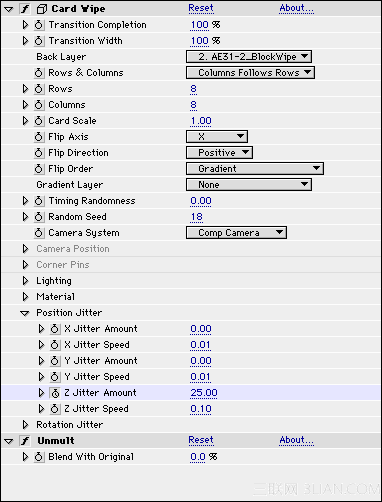The width and height of the screenshot is (382, 502).
Task: Open the Flip Axis dropdown
Action: tap(217, 137)
